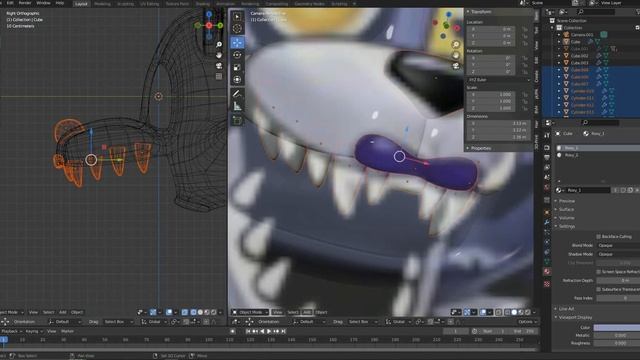Toggle overlays button in camera viewport header
Screen dimensions: 640x360
[483, 312]
